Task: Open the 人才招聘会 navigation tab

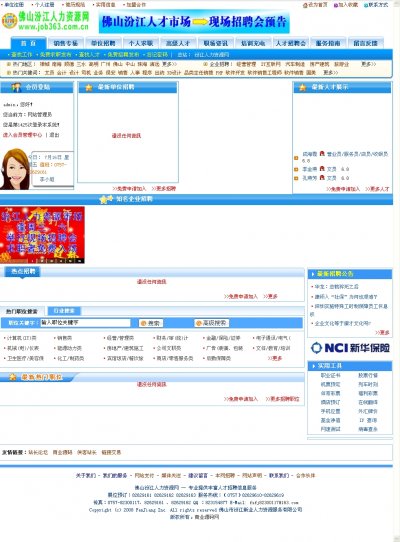Action: 291,43
